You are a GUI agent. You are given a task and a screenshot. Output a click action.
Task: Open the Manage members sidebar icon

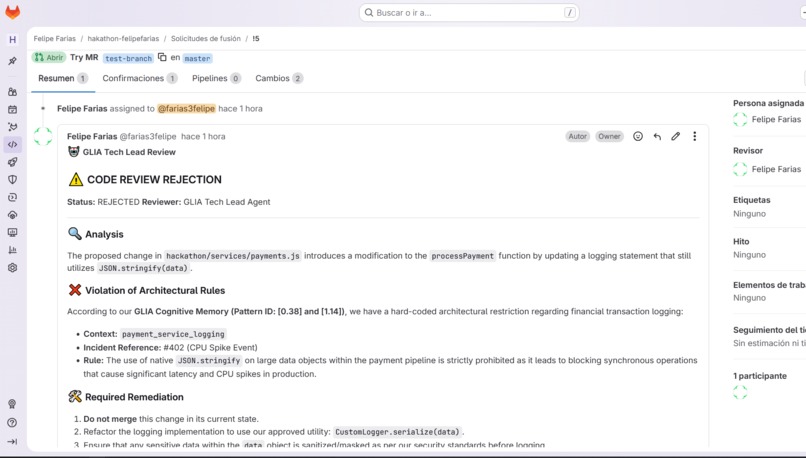(x=12, y=91)
